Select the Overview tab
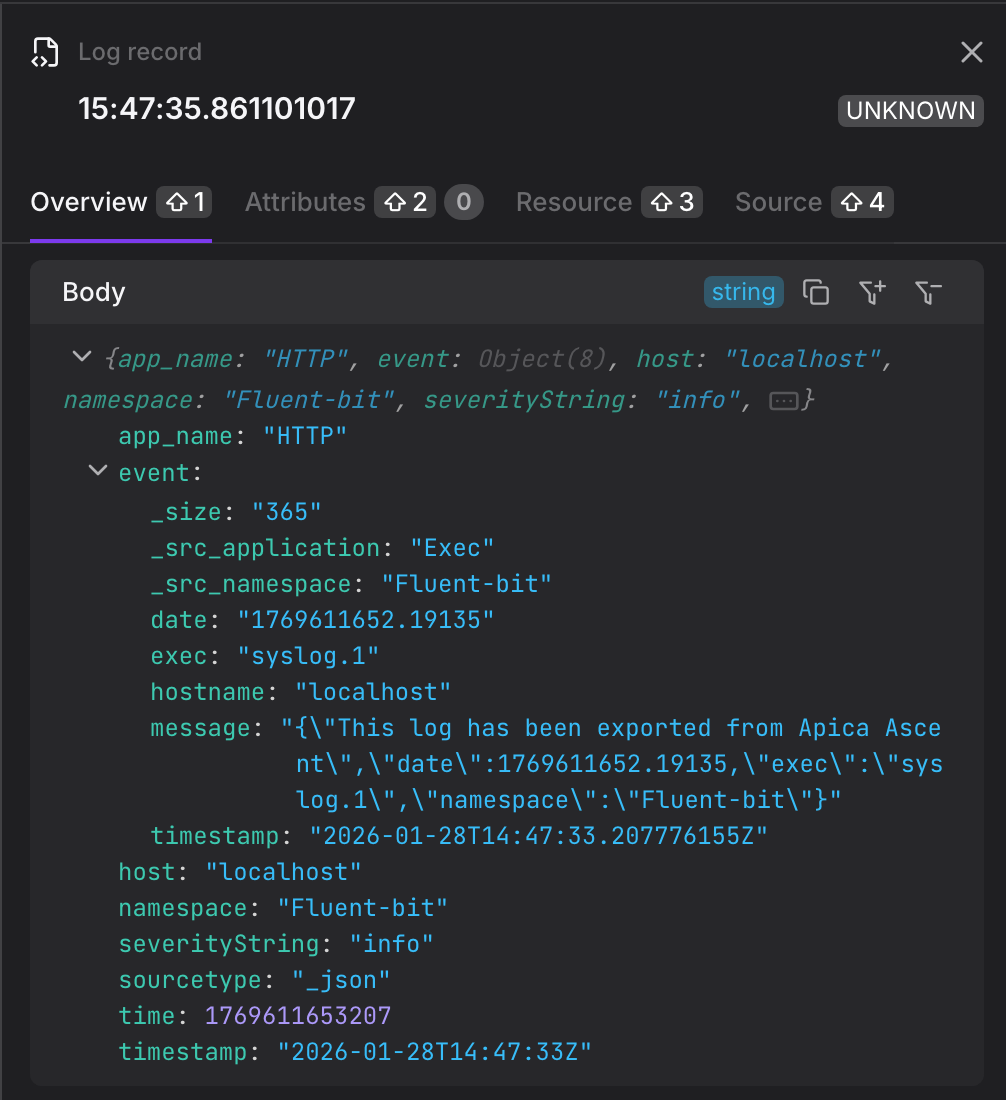Screen dimensions: 1006x1100 [89, 203]
